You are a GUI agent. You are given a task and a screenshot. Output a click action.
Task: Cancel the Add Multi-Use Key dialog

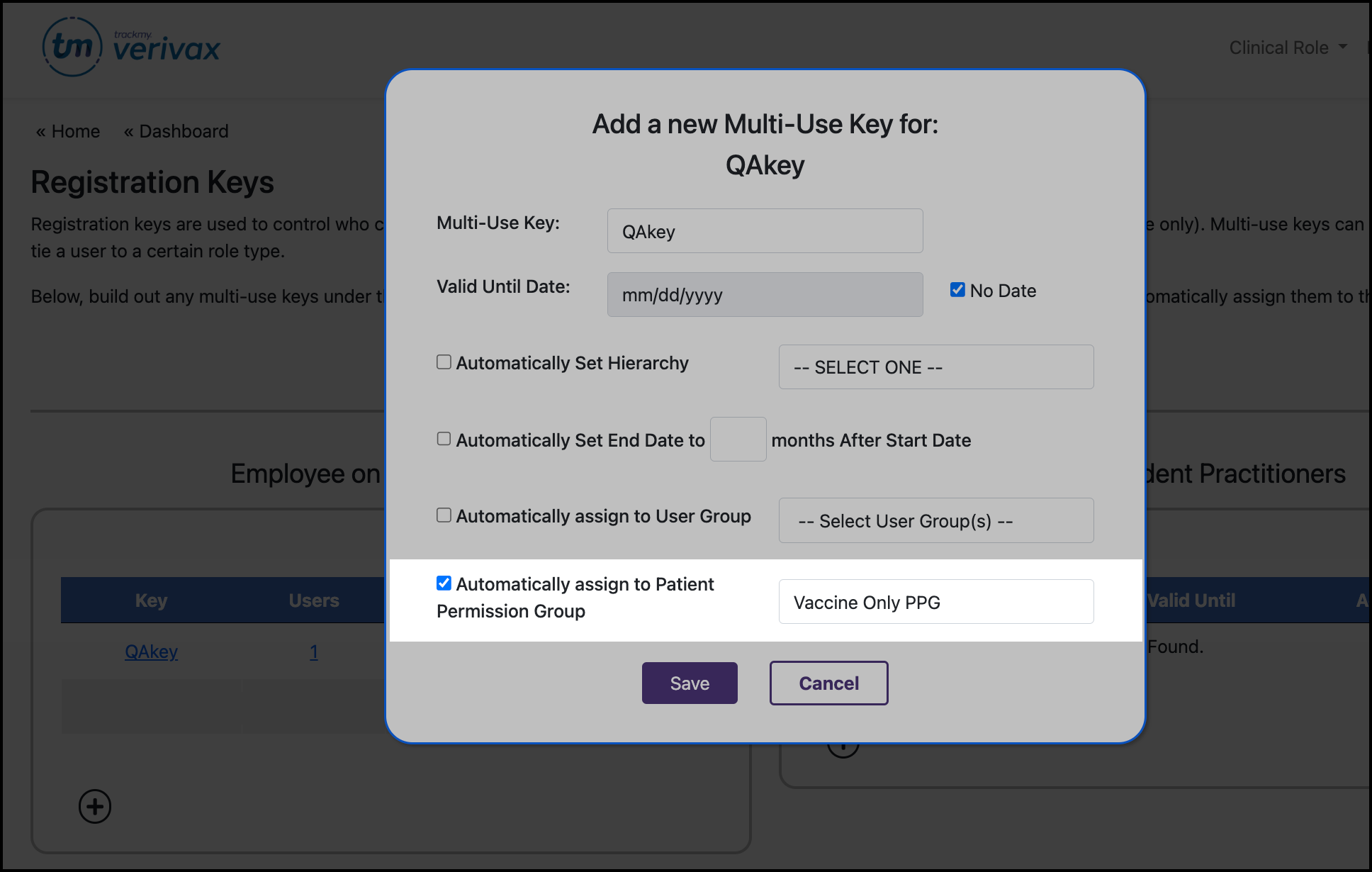(828, 683)
